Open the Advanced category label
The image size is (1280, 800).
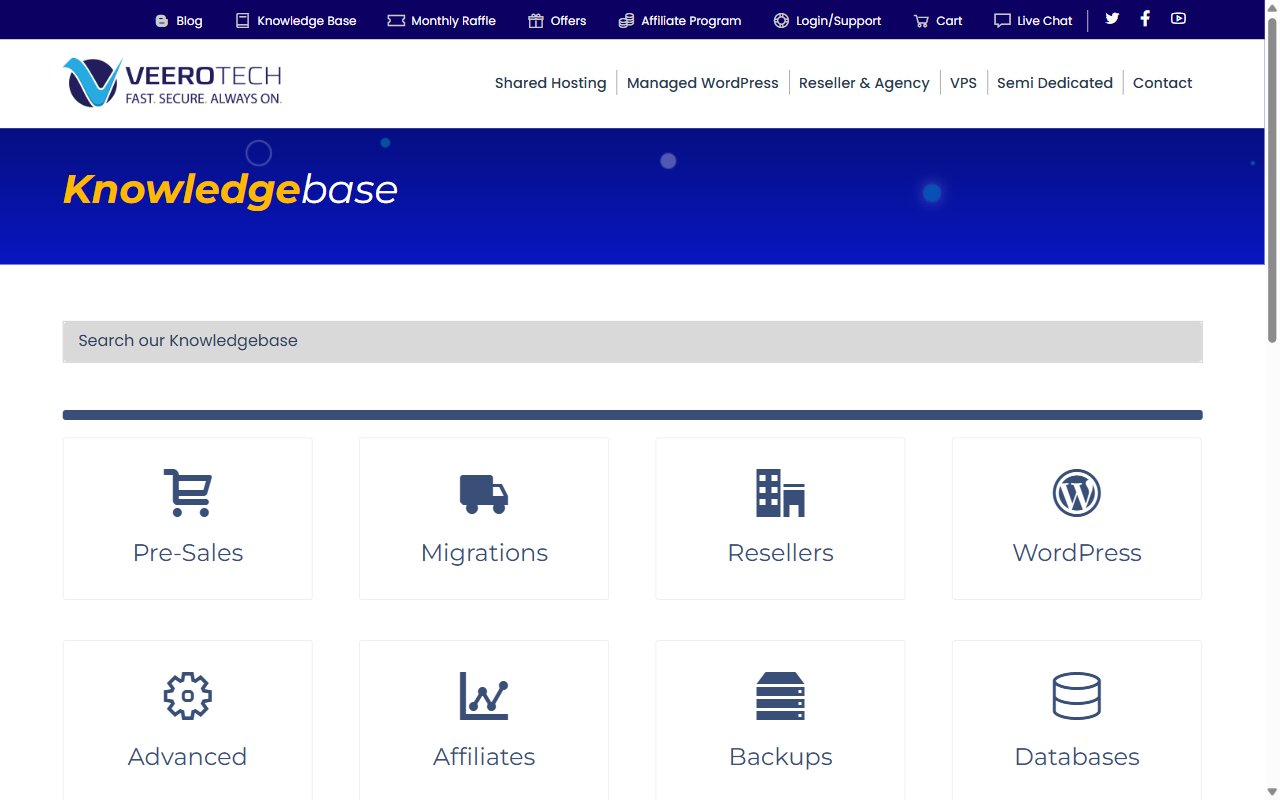pos(187,757)
